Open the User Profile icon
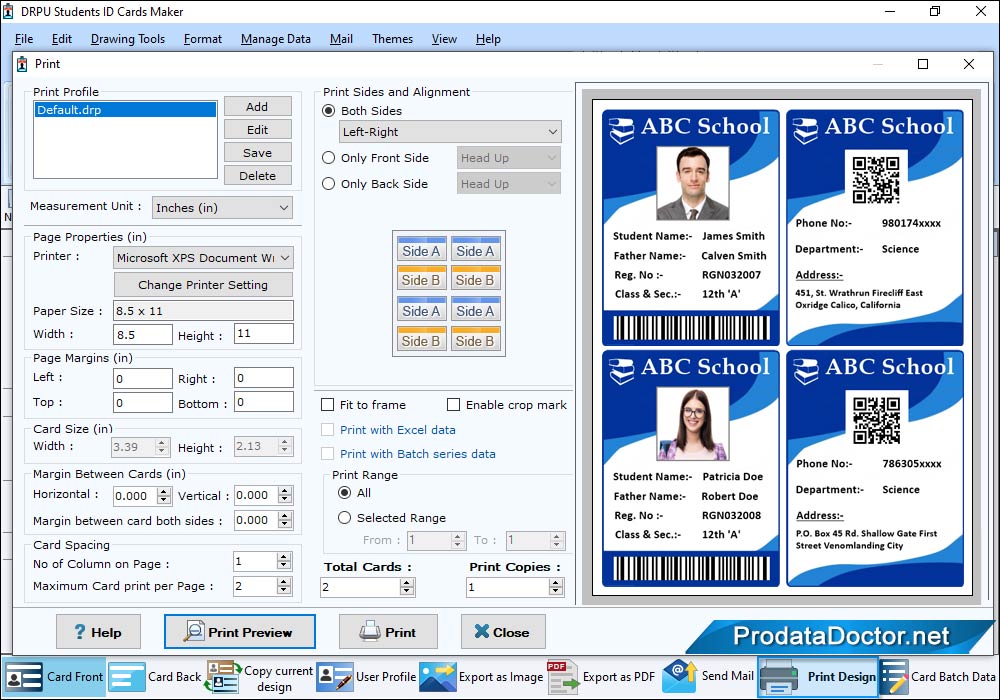 [x=334, y=677]
